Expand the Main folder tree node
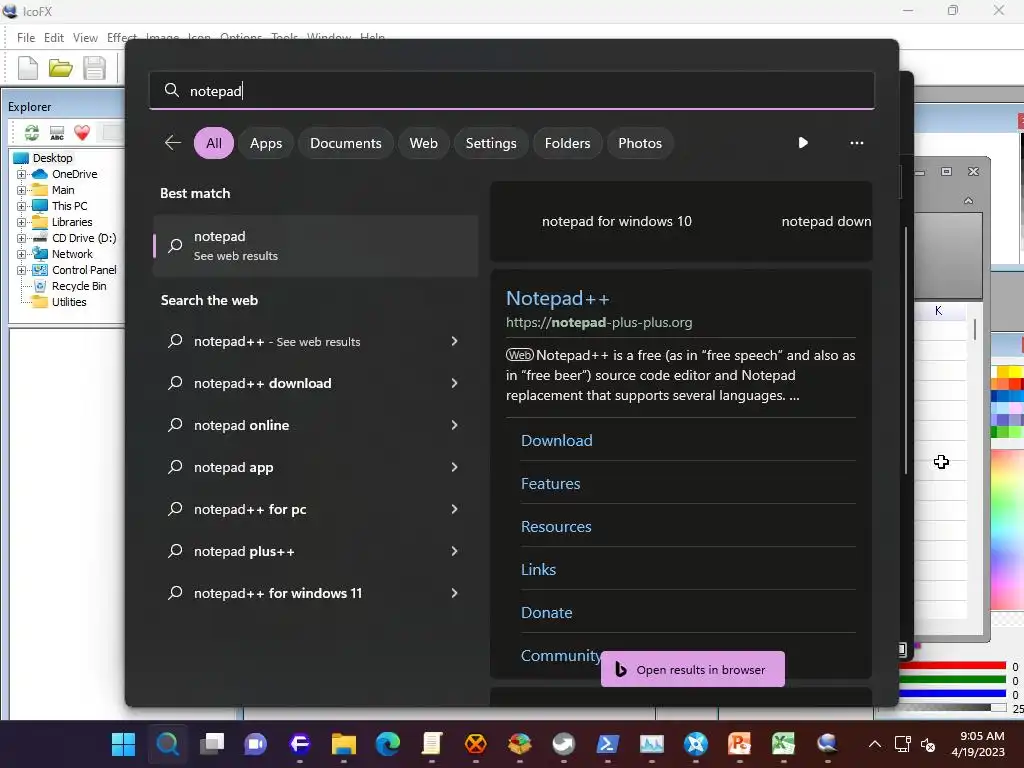The image size is (1024, 768). point(22,190)
